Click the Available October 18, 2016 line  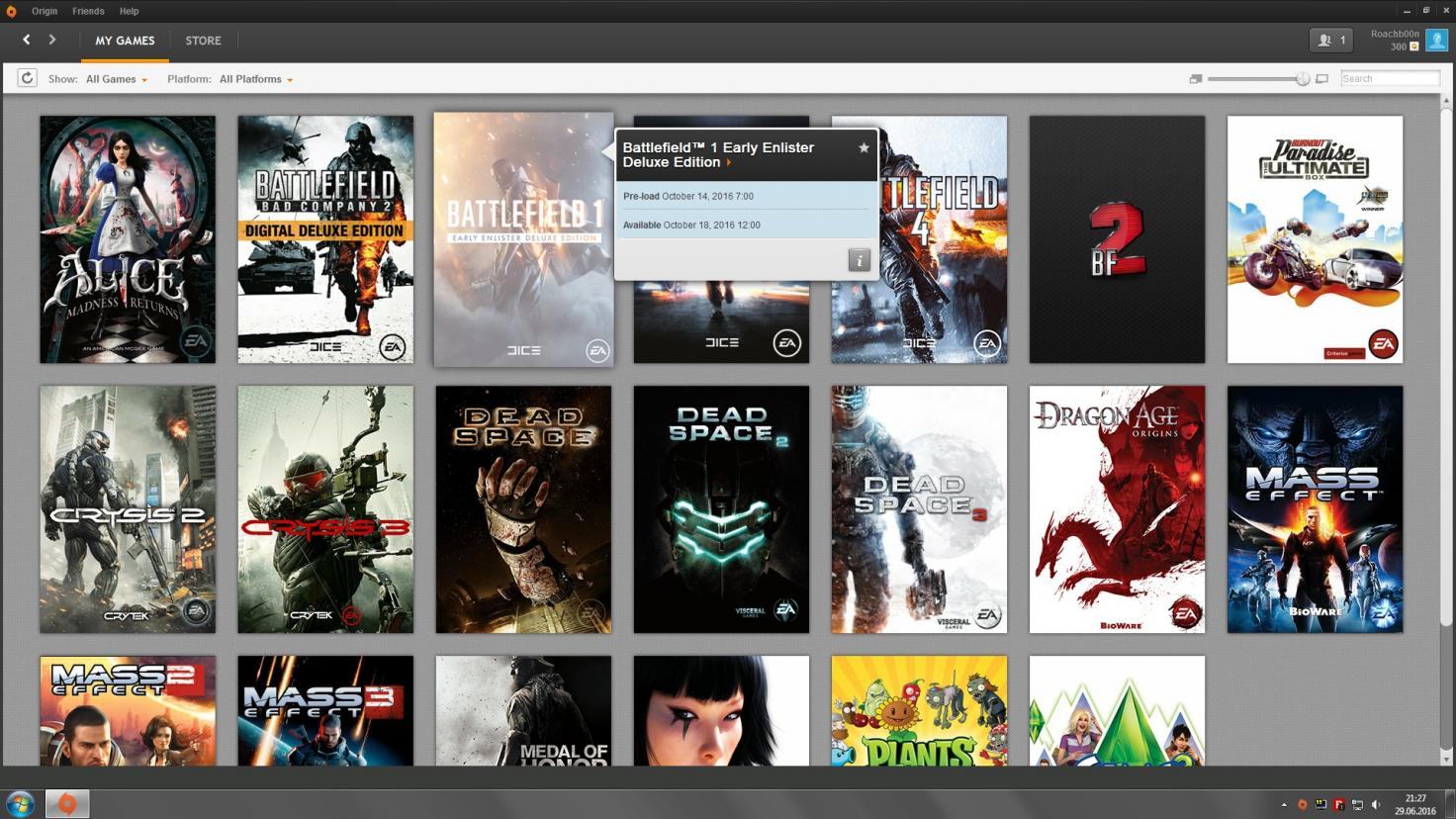691,225
